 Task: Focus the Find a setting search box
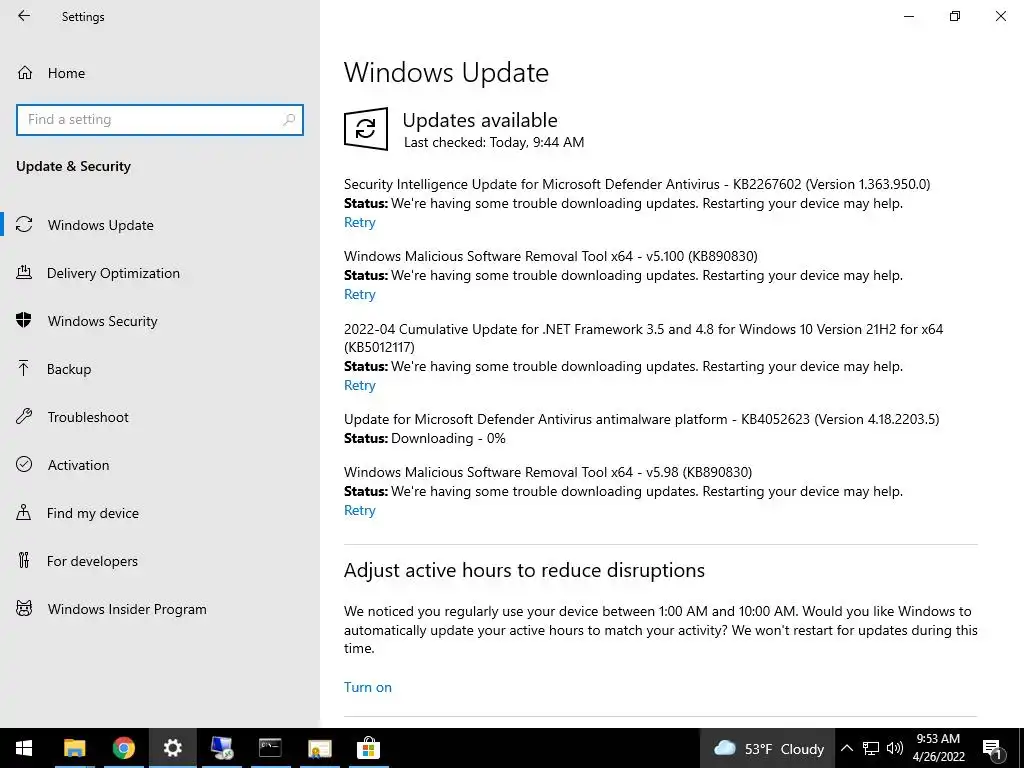point(160,120)
